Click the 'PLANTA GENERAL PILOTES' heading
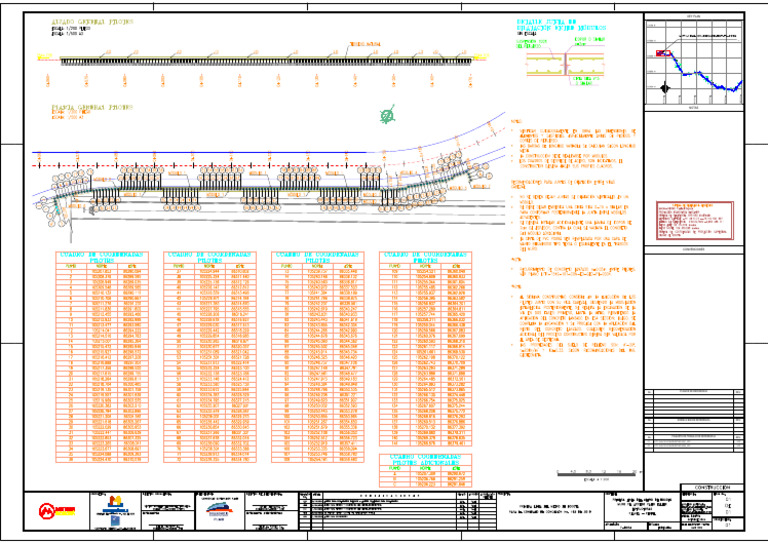 (92, 107)
